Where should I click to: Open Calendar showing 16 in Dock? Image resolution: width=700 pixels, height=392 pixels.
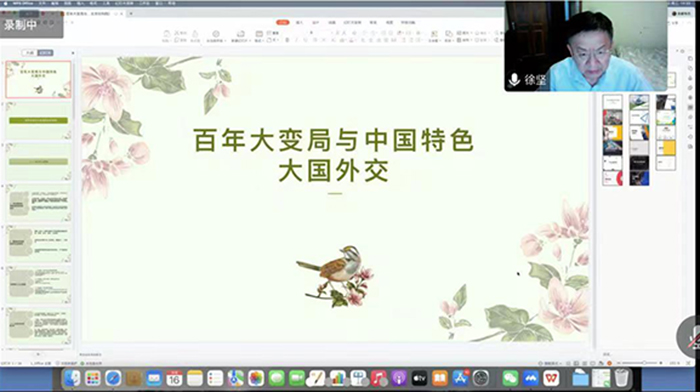coord(174,379)
